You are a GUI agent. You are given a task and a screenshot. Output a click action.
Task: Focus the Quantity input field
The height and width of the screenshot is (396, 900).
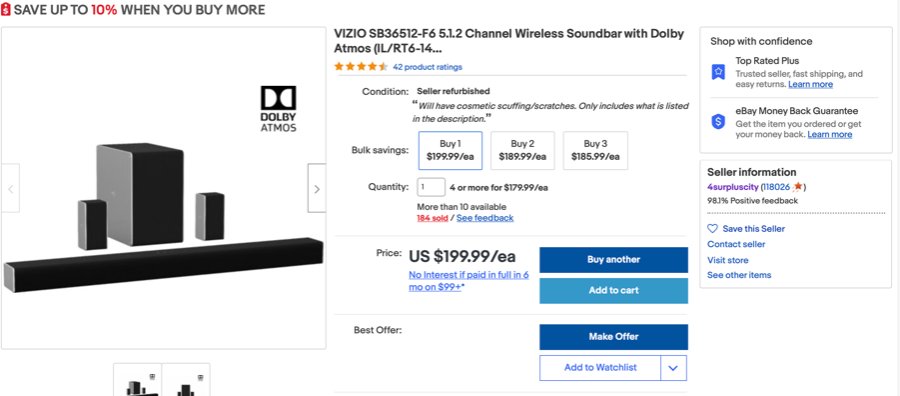point(431,187)
